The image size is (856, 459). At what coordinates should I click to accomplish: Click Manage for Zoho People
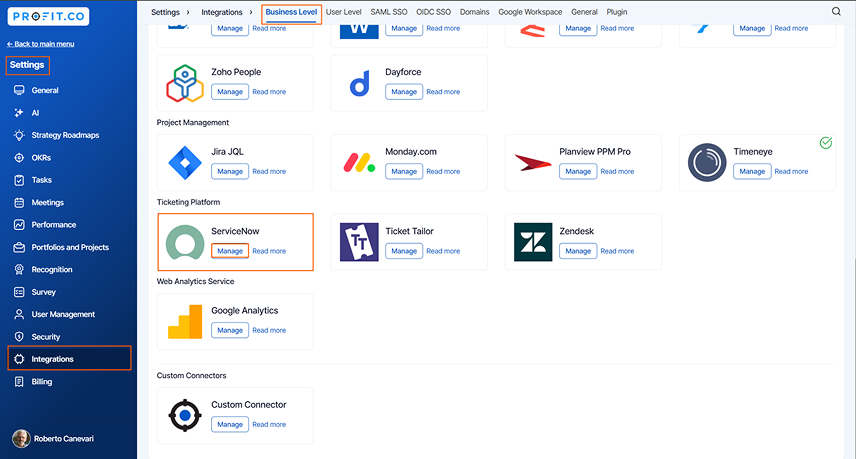click(x=230, y=92)
